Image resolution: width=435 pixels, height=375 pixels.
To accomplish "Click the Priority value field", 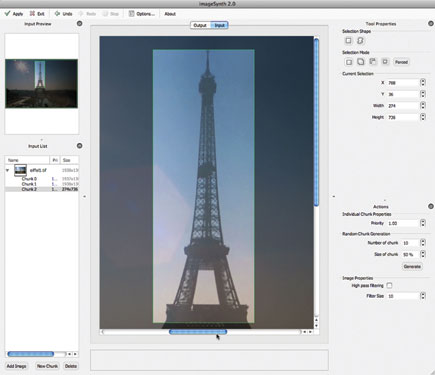I will point(403,223).
